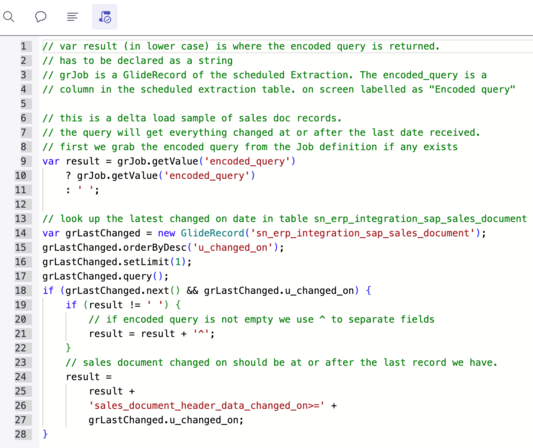
Task: Click the closing brace on line 22
Action: pyautogui.click(x=68, y=348)
